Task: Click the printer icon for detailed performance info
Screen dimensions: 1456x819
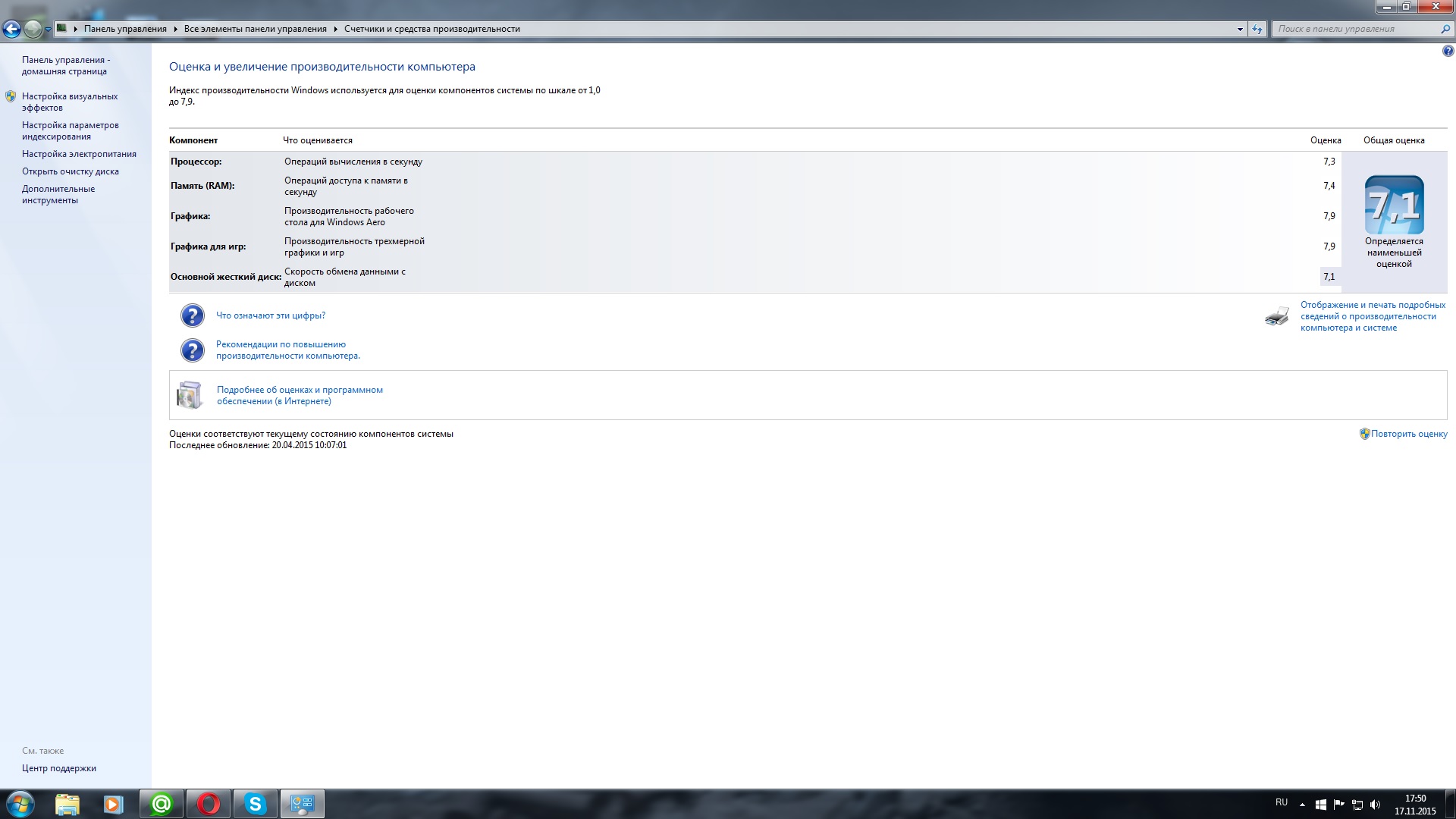Action: tap(1277, 316)
